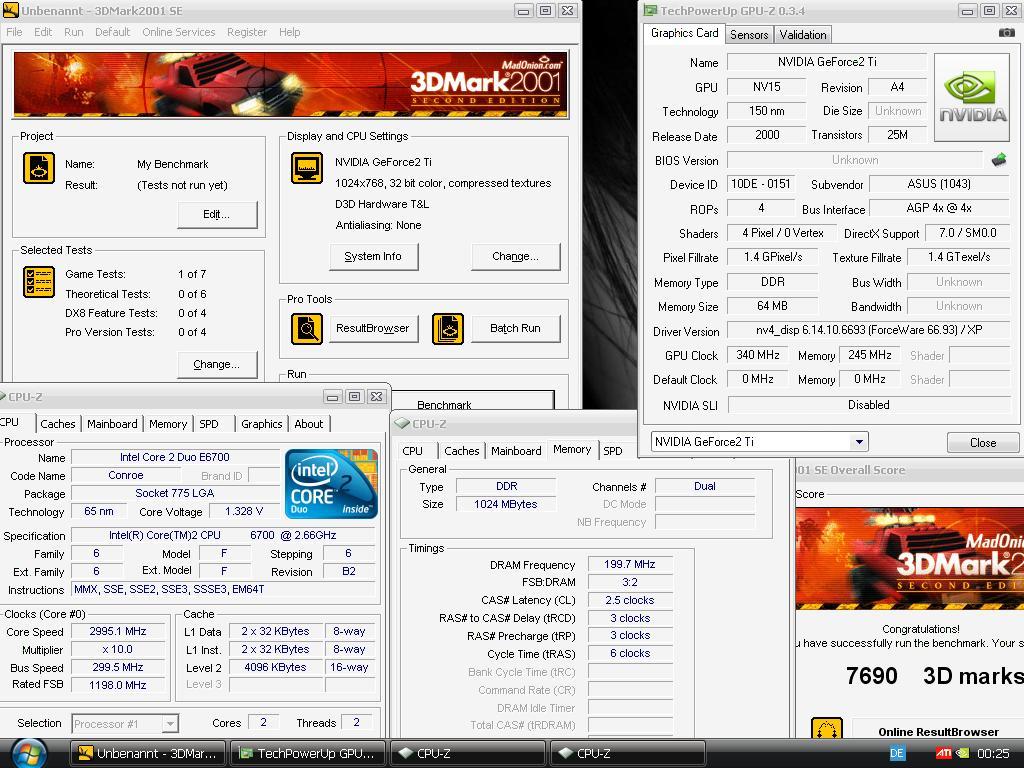The width and height of the screenshot is (1024, 768).
Task: Click Change... under Selected Tests
Action: pyautogui.click(x=217, y=364)
